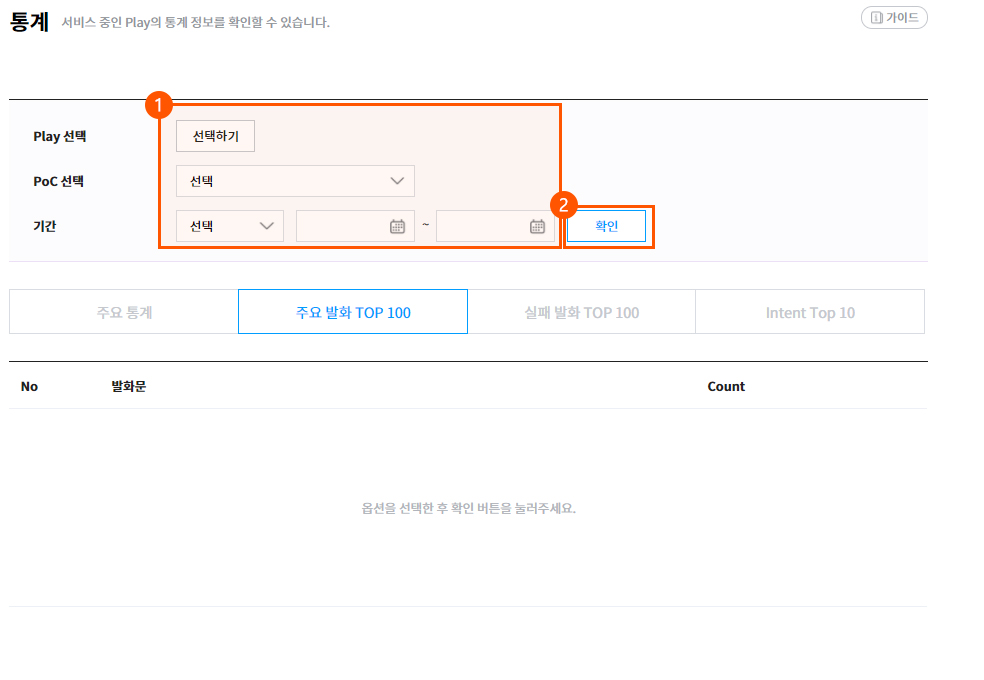Focus the end date input field
Viewport: 984px width, 680px height.
pyautogui.click(x=482, y=226)
